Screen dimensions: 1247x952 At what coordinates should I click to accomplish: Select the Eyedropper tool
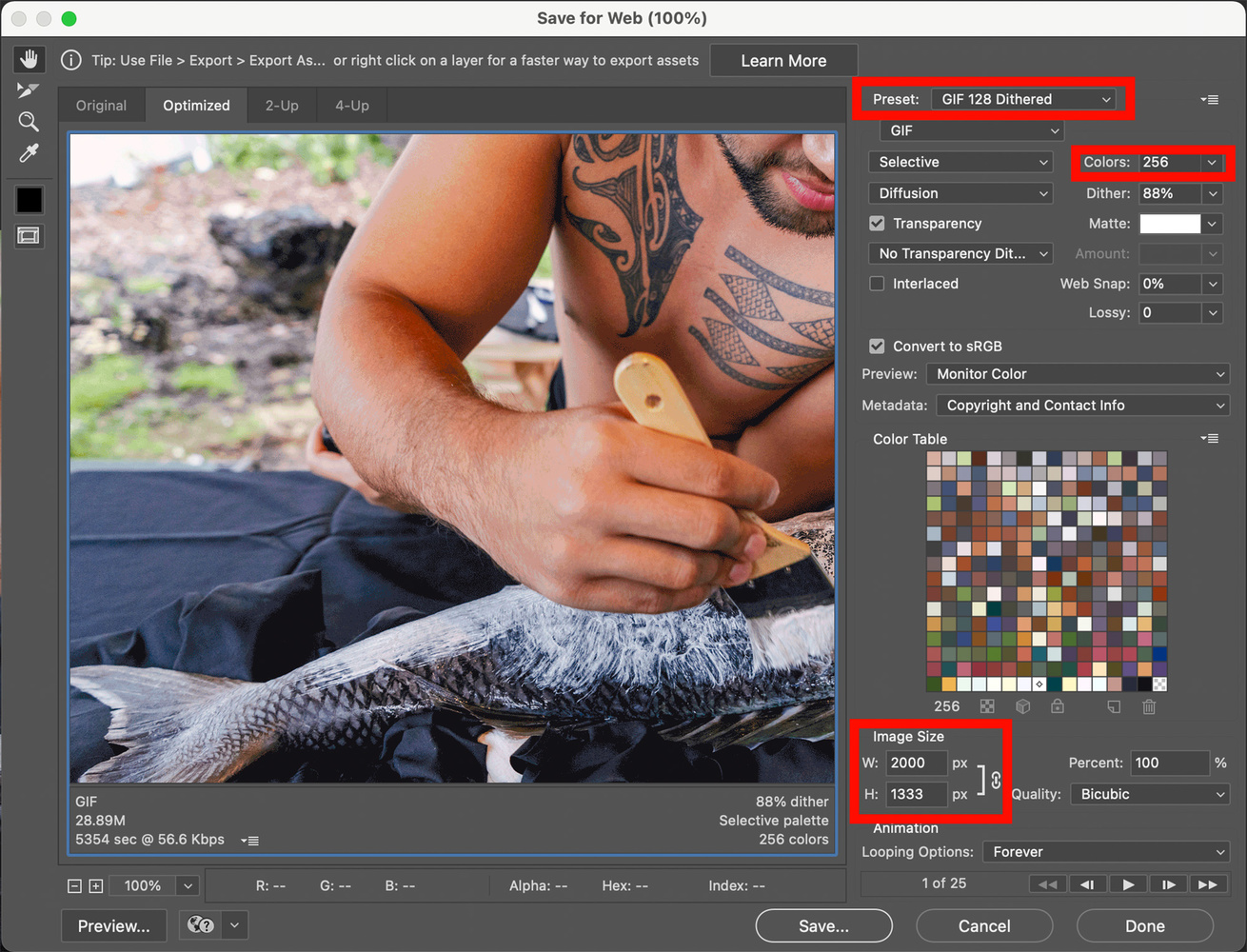tap(29, 153)
